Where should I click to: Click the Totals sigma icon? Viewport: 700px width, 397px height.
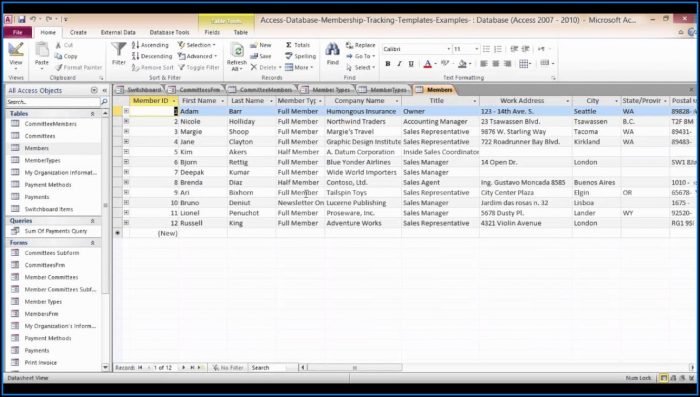point(297,45)
